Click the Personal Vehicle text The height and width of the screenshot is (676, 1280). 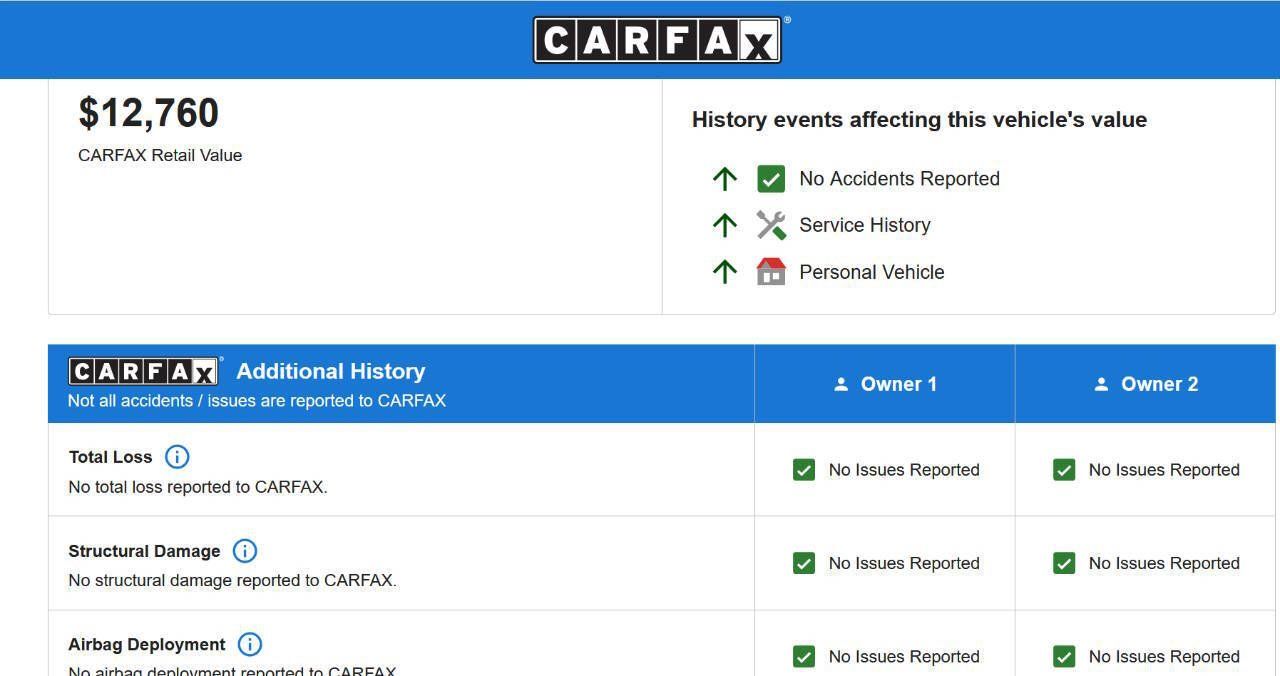tap(872, 272)
